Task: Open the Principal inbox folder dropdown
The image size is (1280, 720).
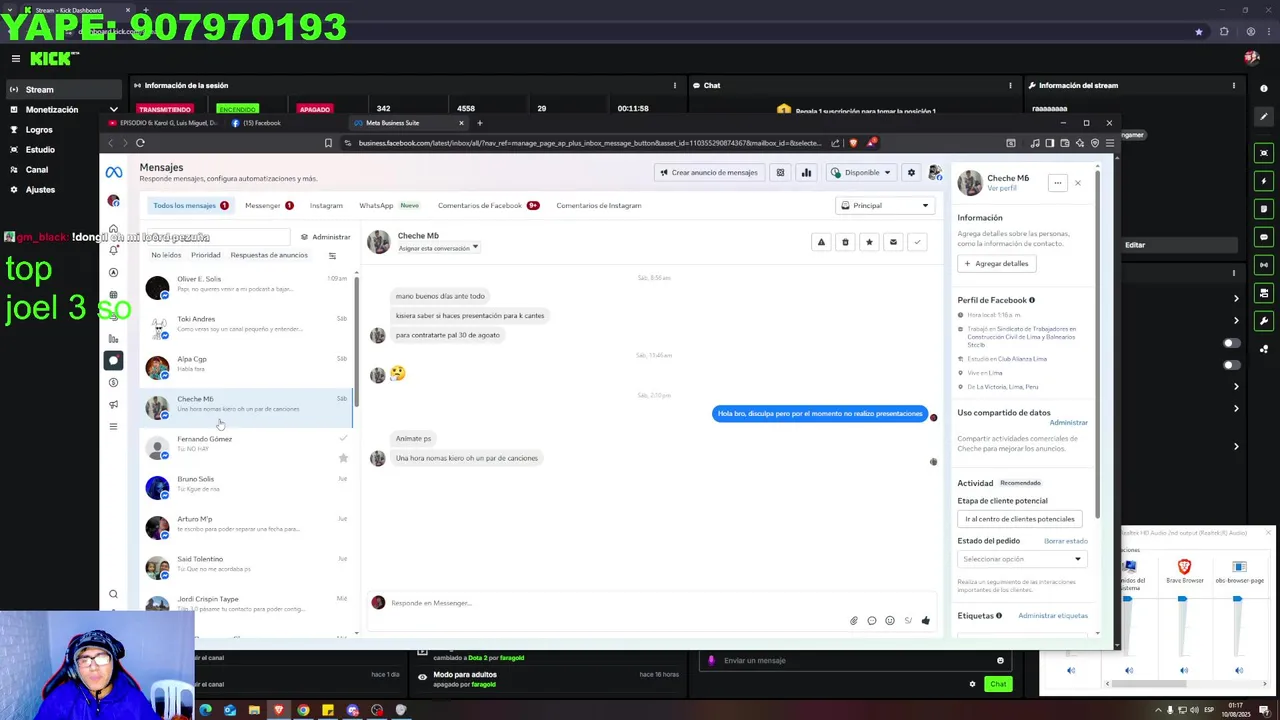Action: click(885, 205)
